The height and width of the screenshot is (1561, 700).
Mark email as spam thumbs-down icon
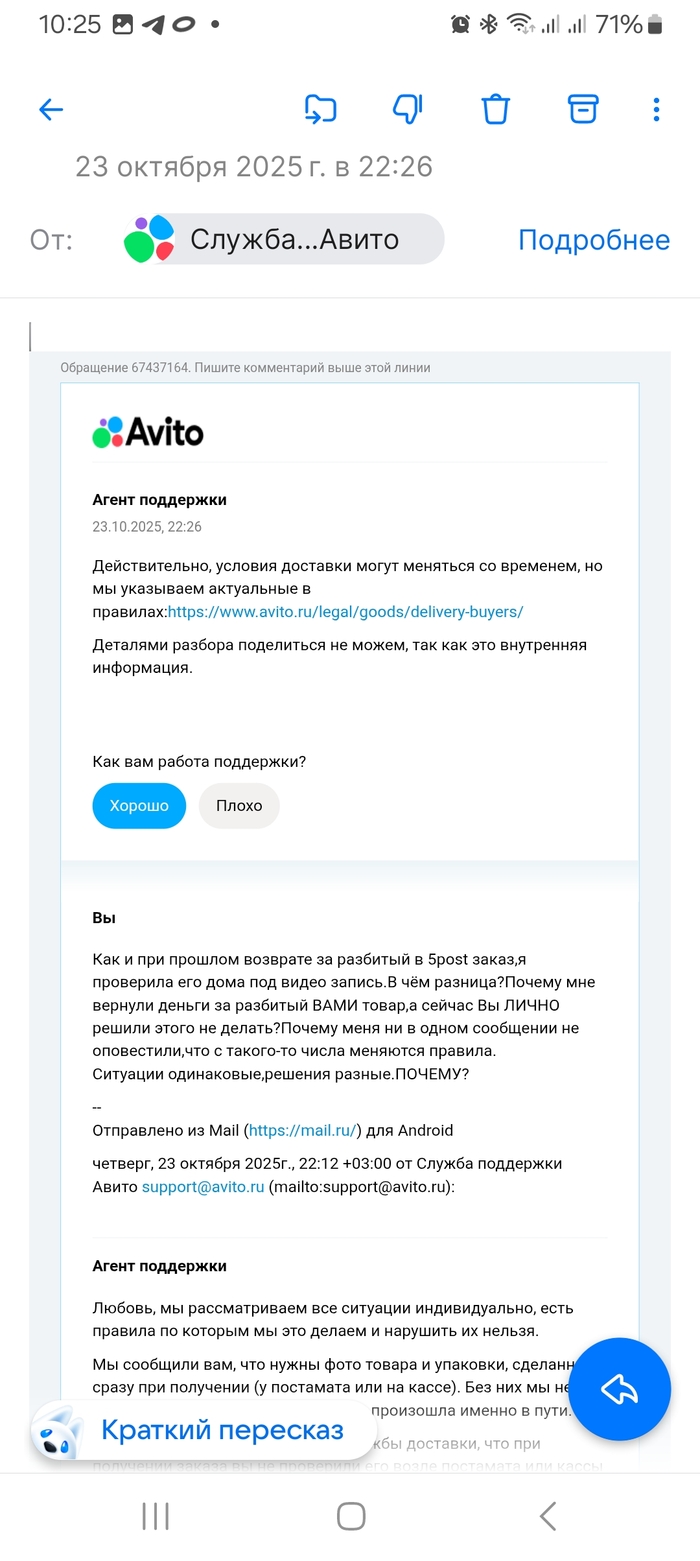(408, 109)
